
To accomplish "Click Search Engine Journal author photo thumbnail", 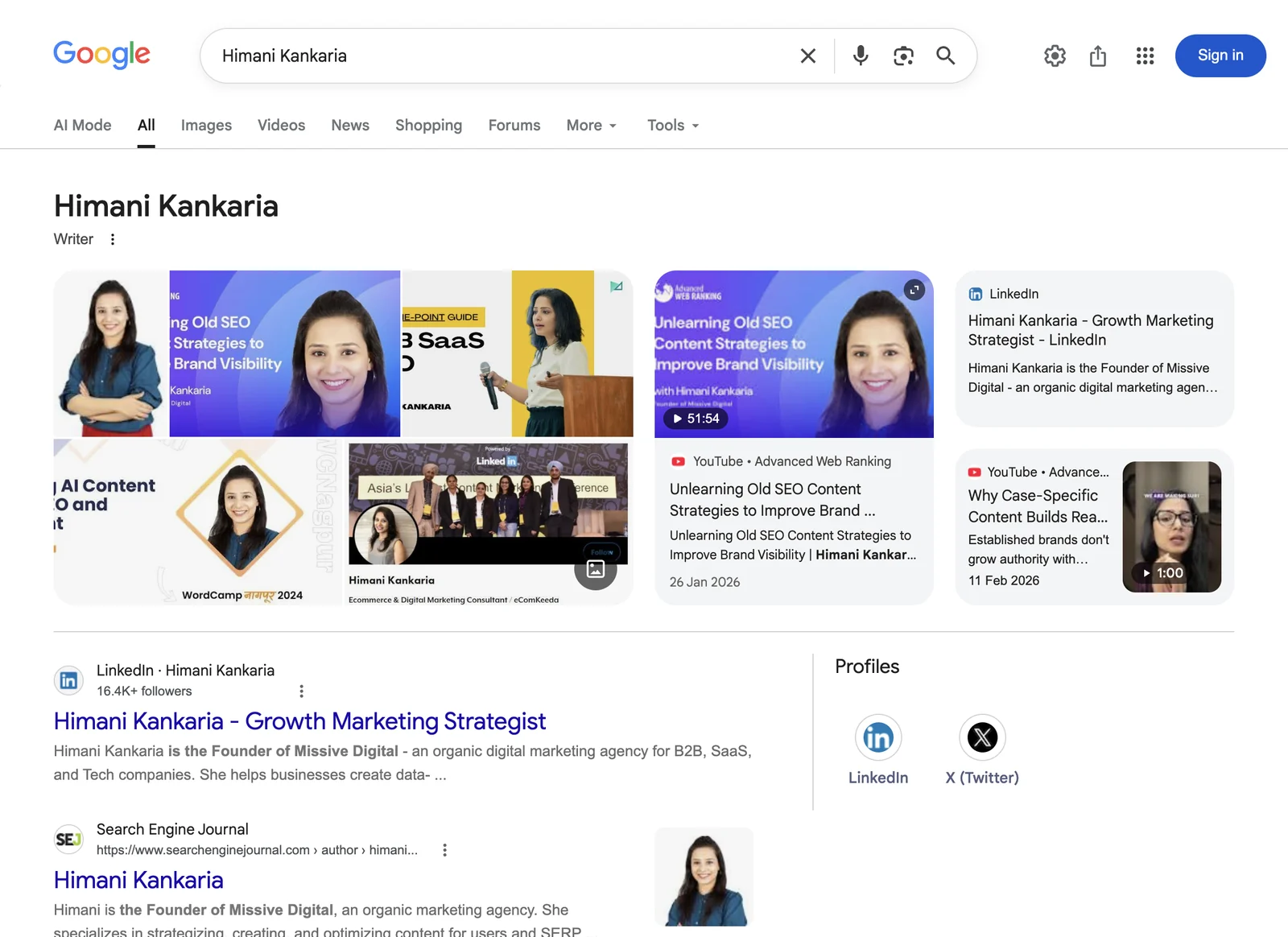I will tap(704, 877).
